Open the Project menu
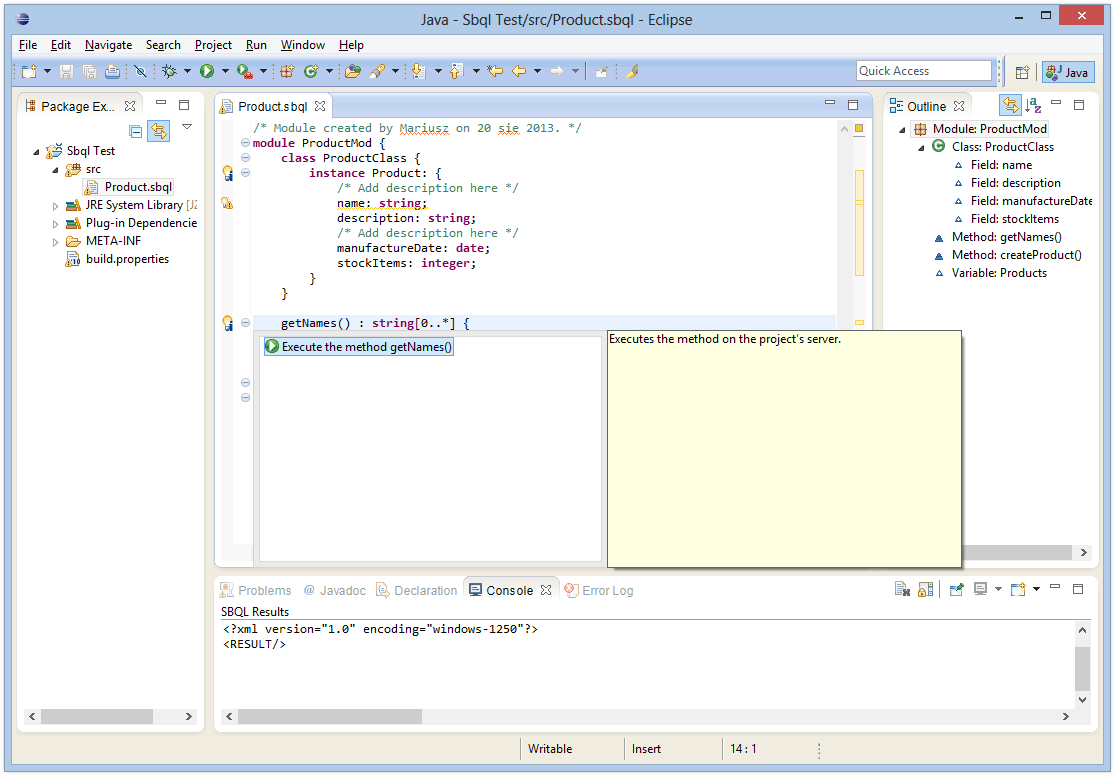This screenshot has height=776, width=1115. pos(213,45)
